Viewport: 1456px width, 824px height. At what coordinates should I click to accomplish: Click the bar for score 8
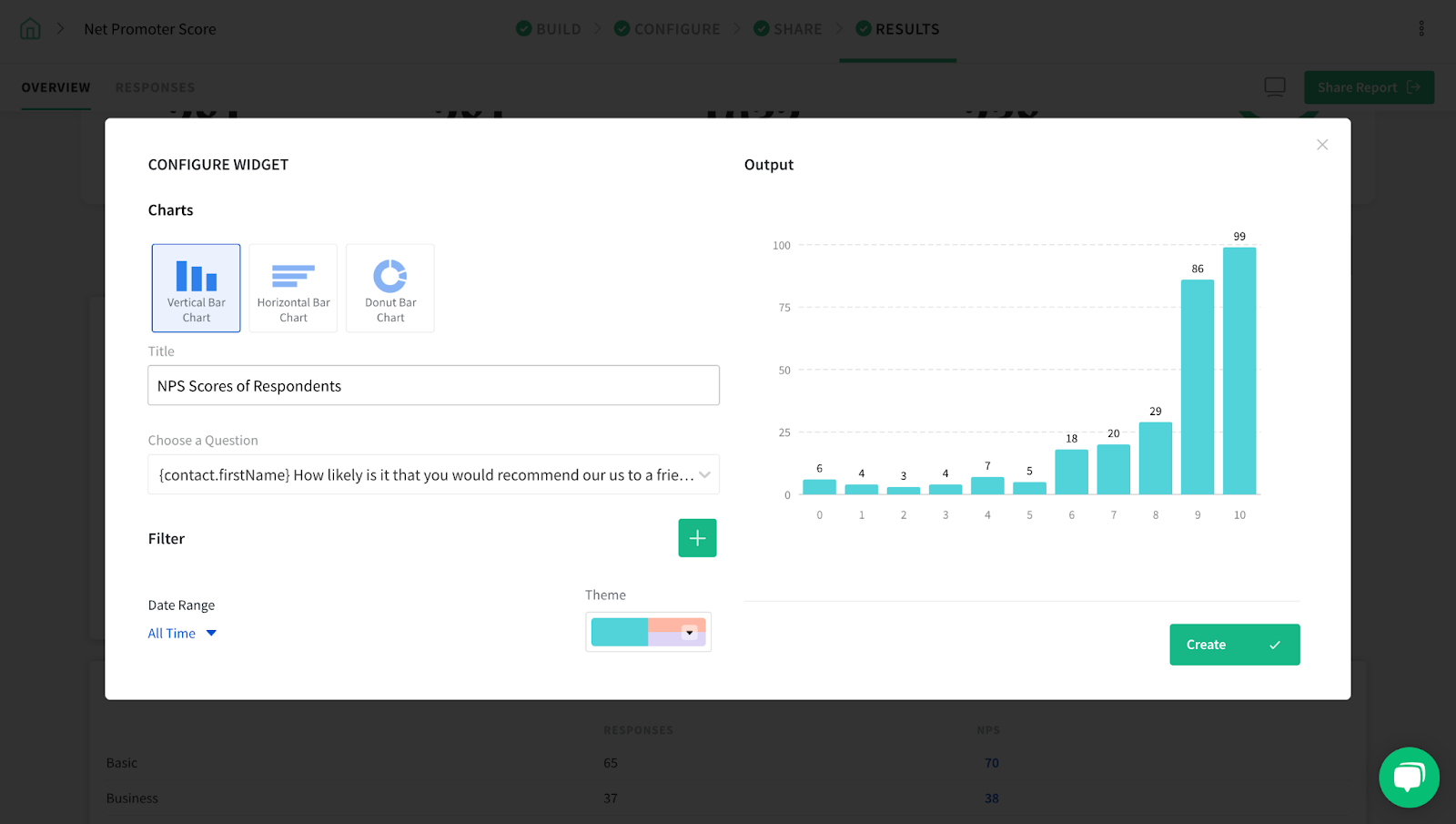coord(1156,458)
